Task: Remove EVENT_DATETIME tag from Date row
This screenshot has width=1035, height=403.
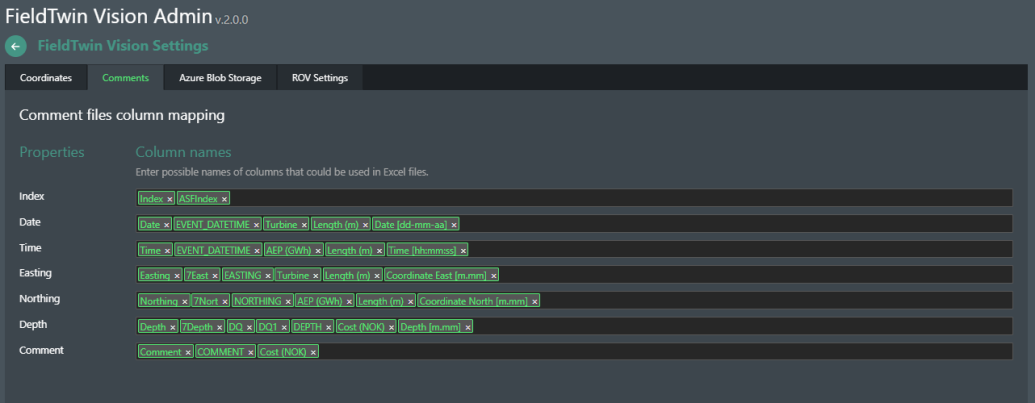Action: point(256,225)
